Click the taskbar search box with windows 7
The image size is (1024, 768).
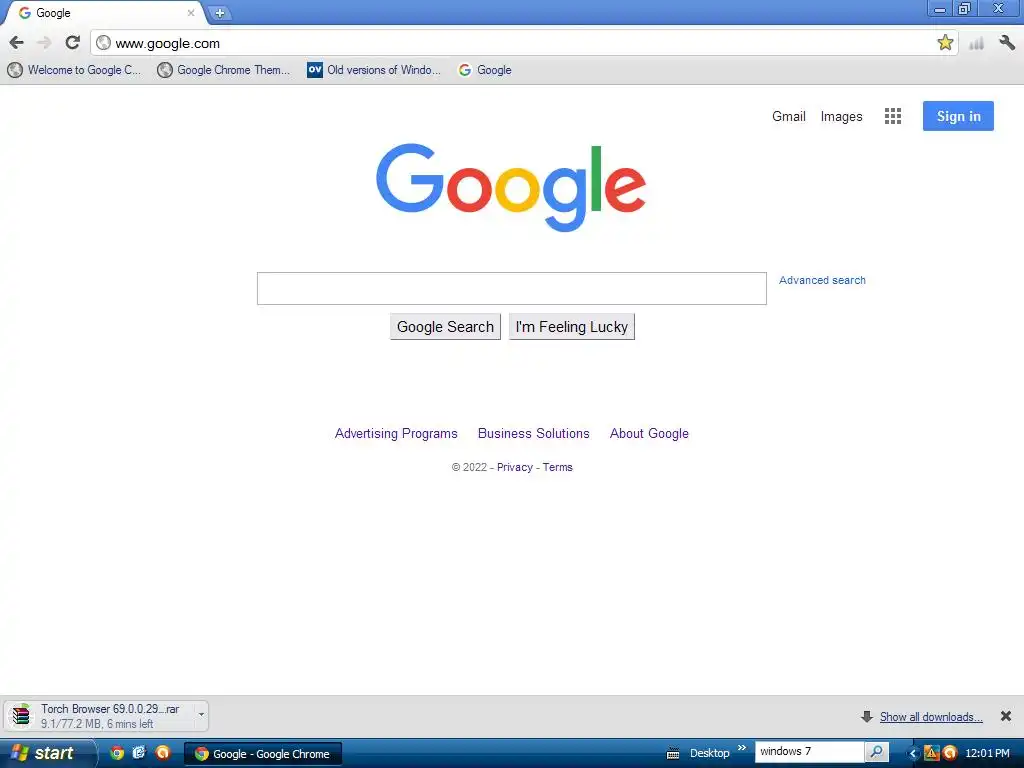pyautogui.click(x=809, y=752)
